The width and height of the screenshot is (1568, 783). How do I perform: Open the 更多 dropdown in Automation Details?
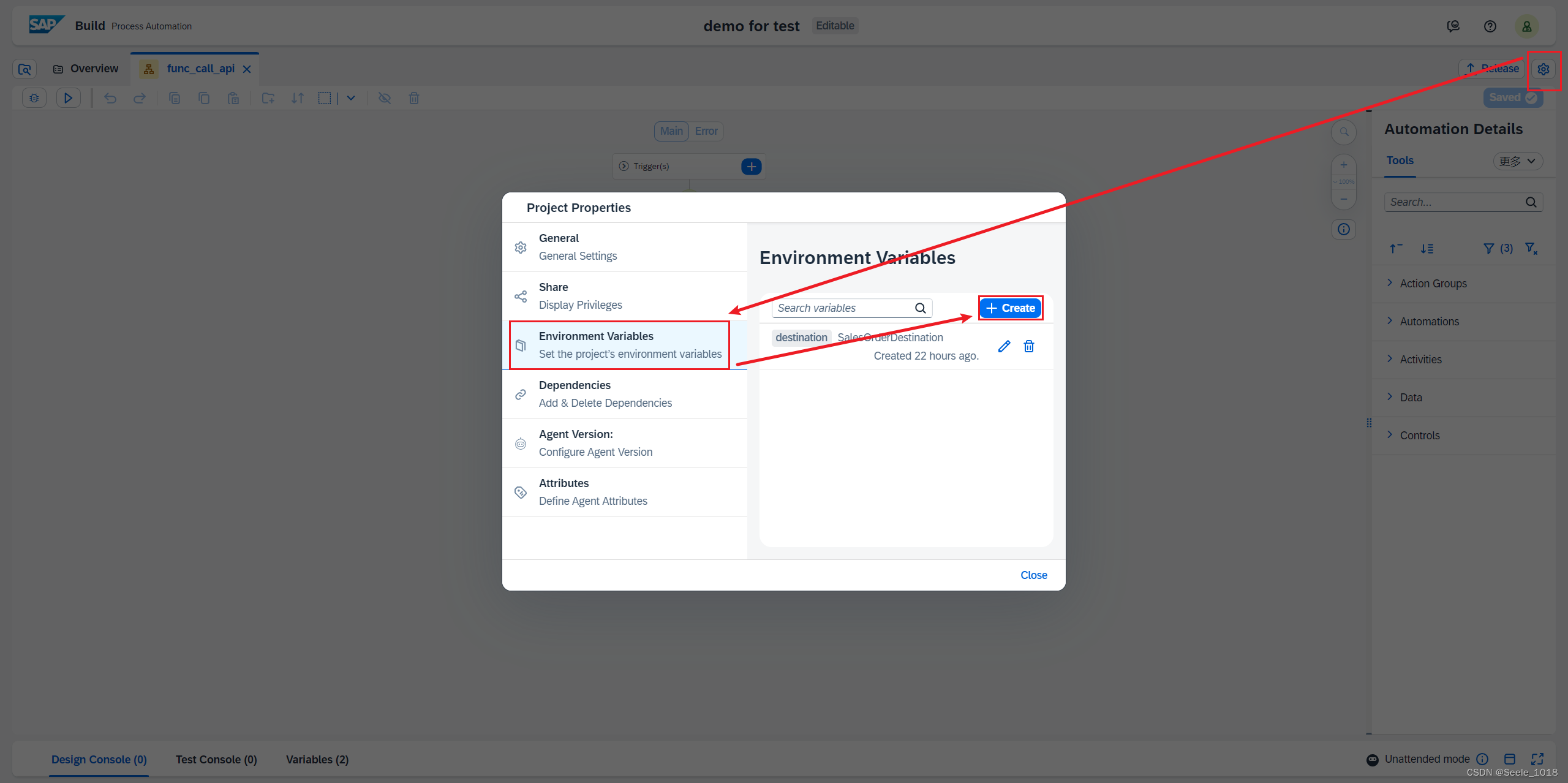point(1517,161)
